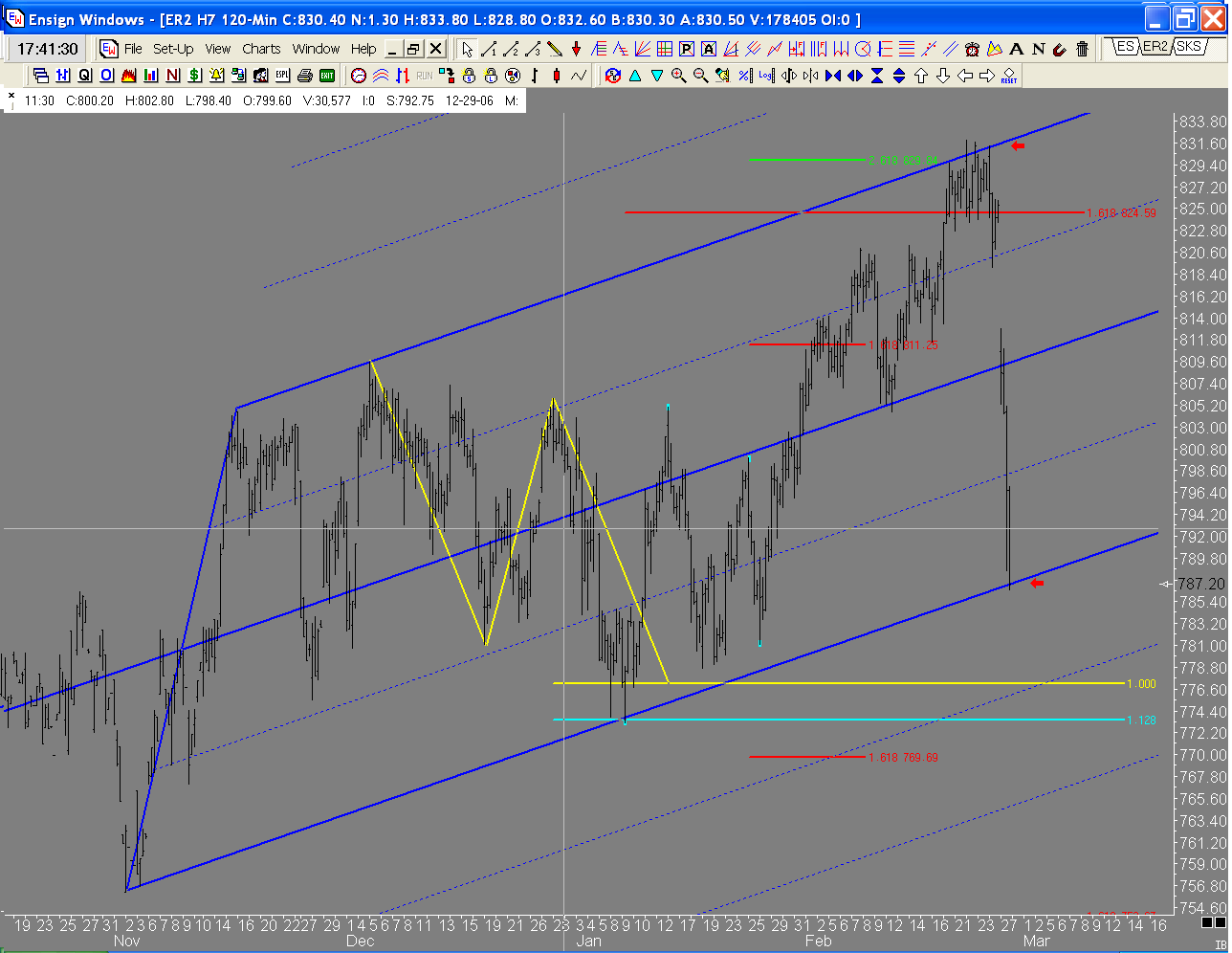The width and height of the screenshot is (1232, 953).
Task: Switch to the ES chart tab
Action: tap(1125, 47)
